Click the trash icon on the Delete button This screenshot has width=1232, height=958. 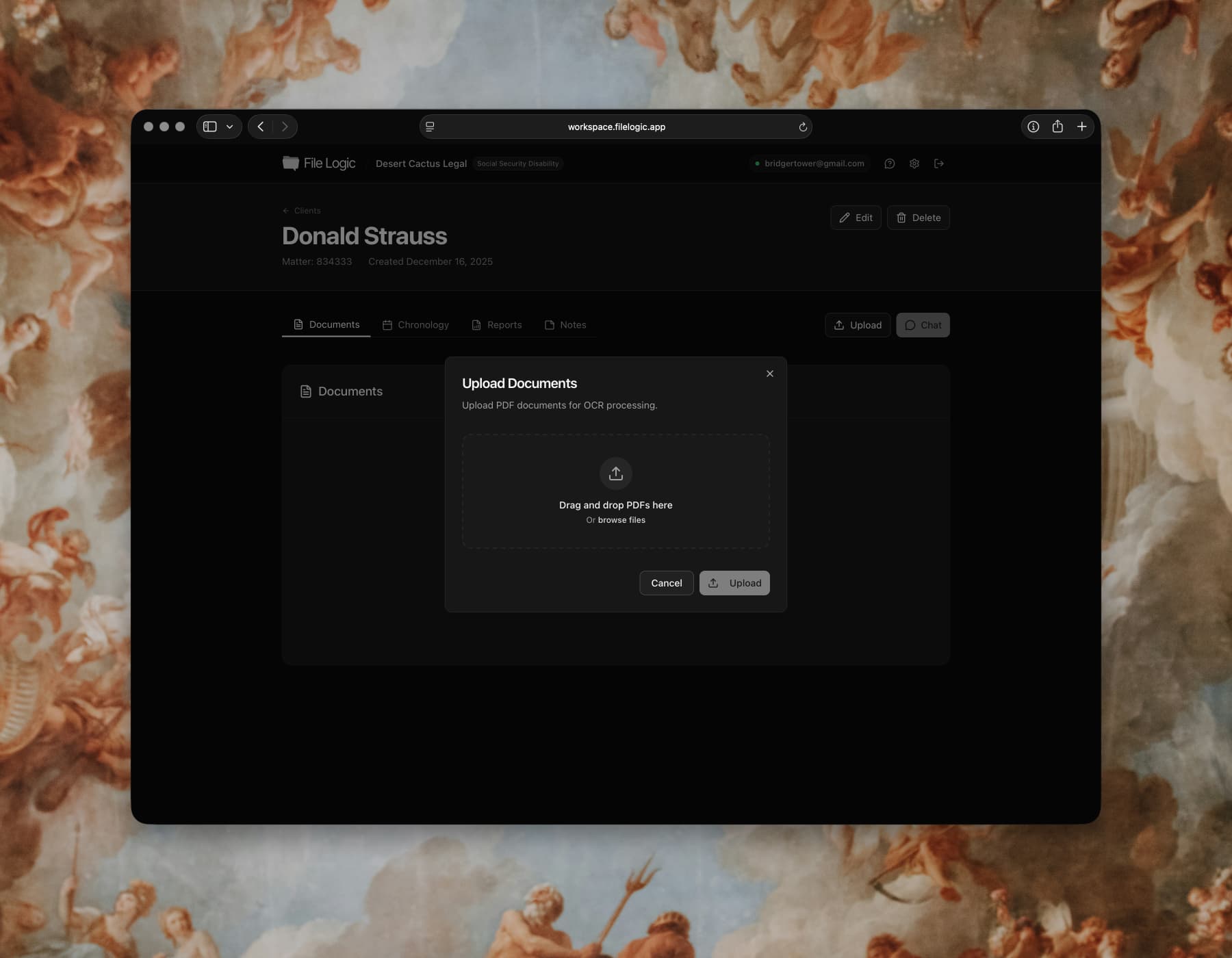[x=901, y=218]
